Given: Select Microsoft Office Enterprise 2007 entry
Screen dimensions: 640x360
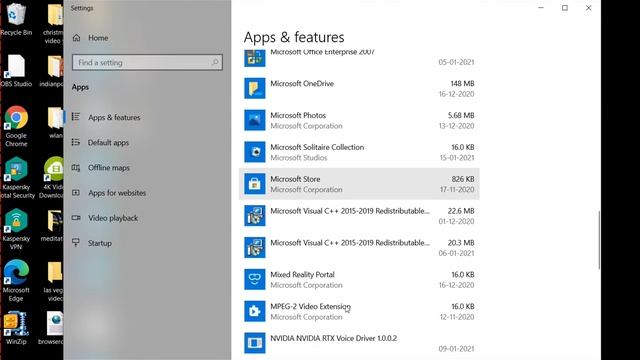Looking at the screenshot, I should point(322,52).
